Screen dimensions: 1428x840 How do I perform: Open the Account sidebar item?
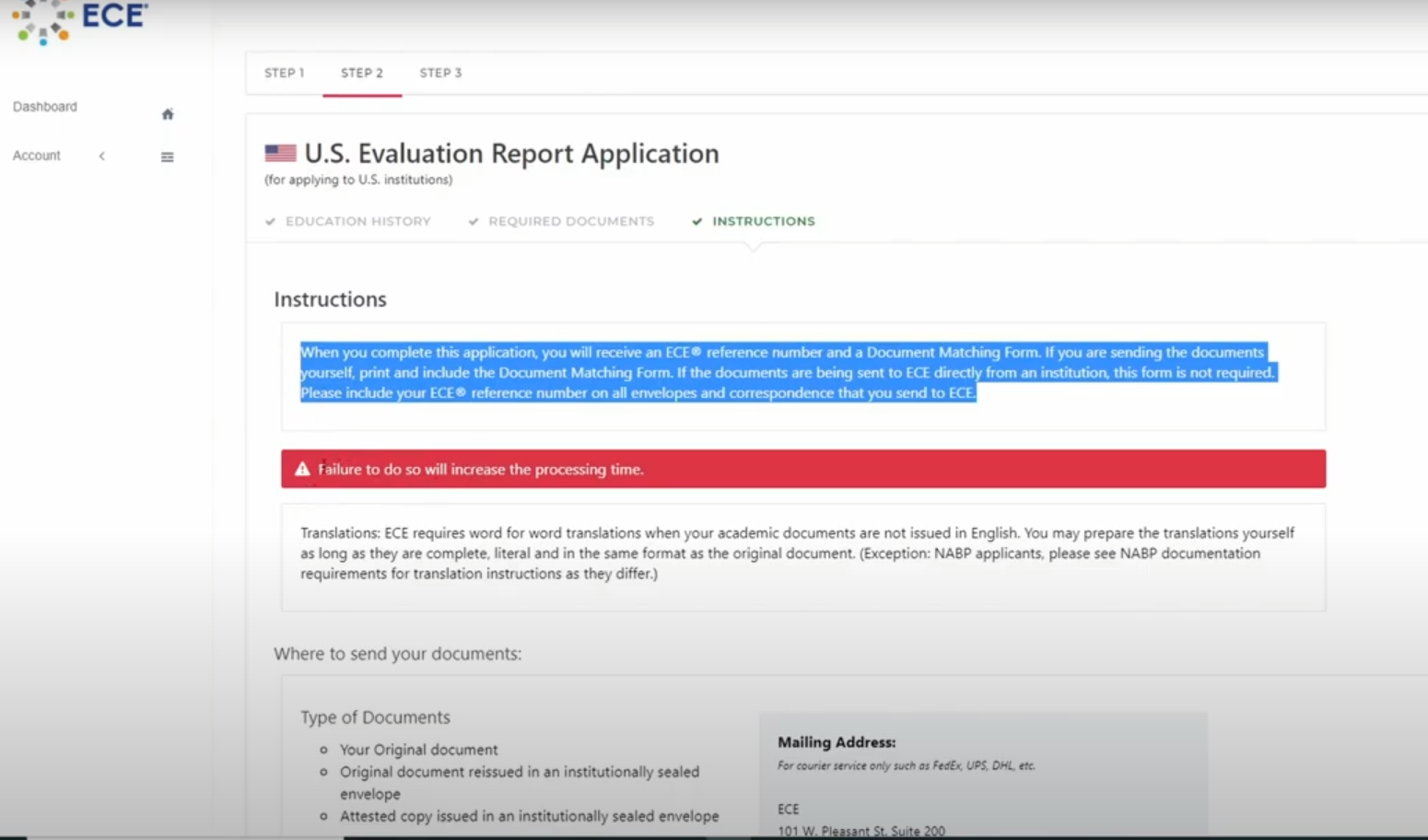37,156
